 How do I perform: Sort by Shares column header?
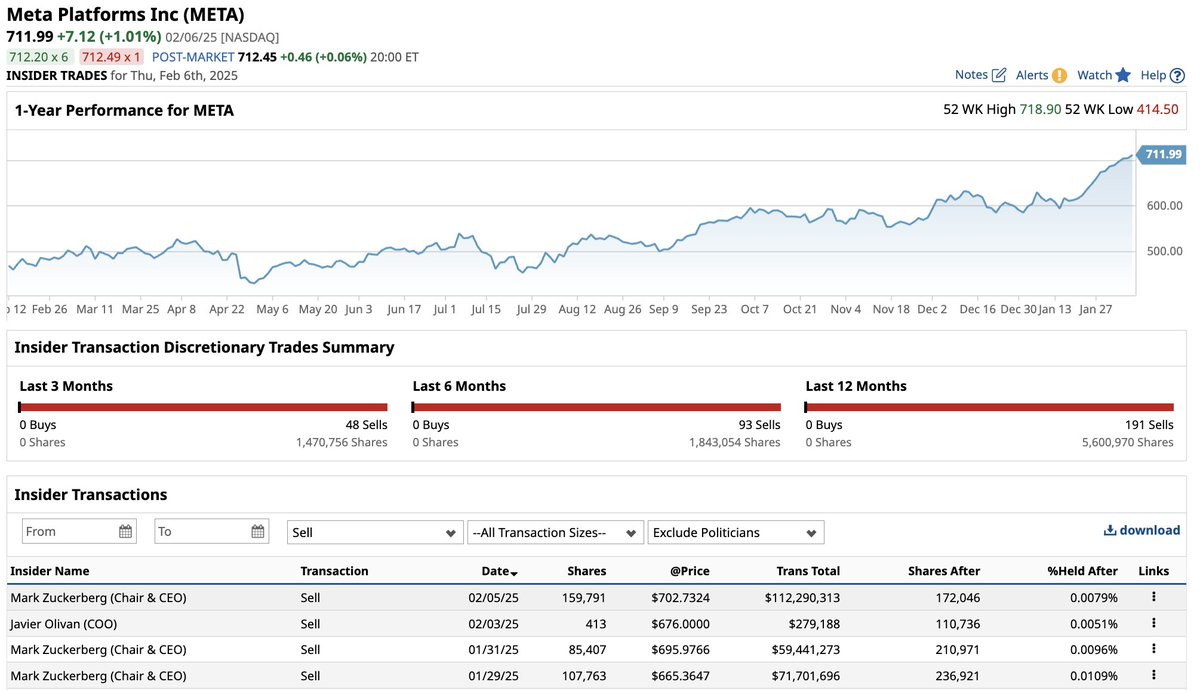point(586,571)
